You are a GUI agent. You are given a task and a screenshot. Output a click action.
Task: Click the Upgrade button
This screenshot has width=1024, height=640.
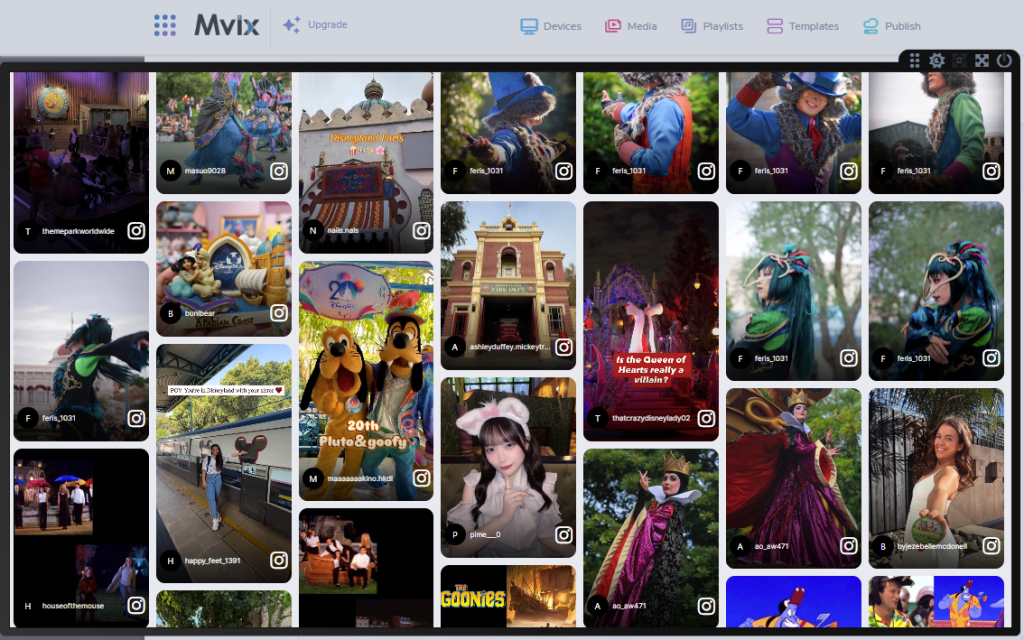click(x=315, y=25)
